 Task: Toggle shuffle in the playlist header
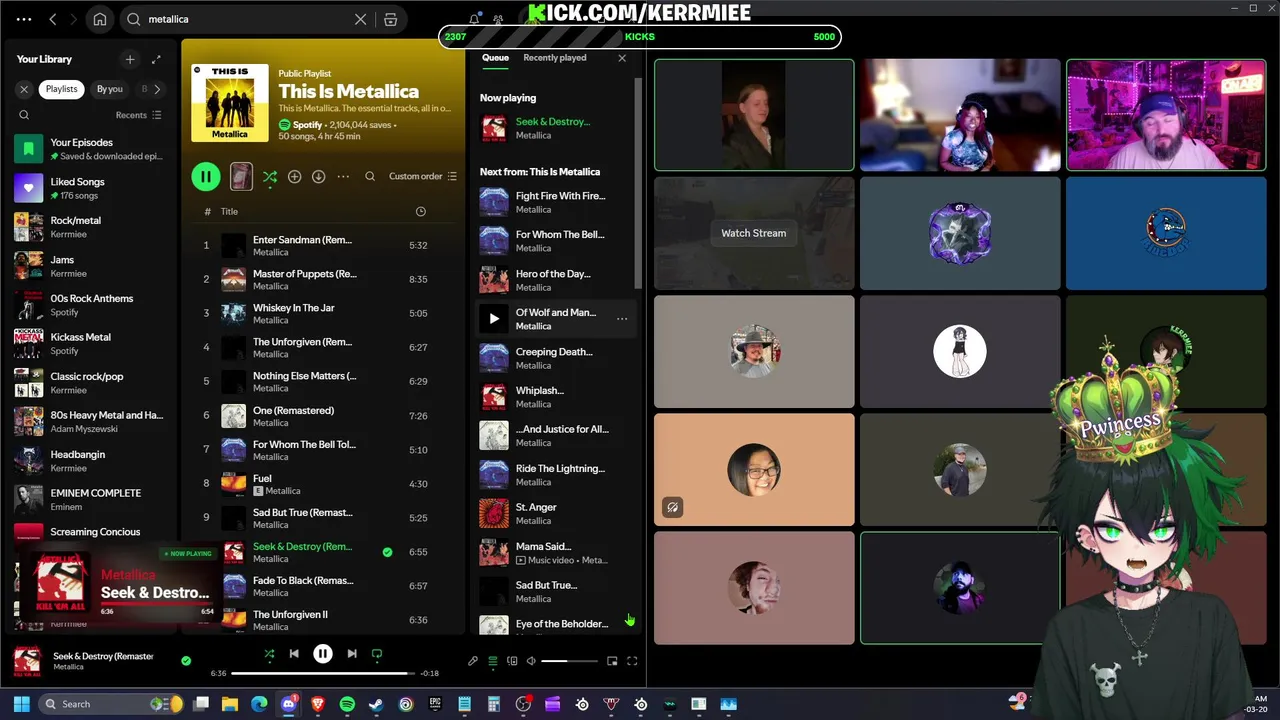(270, 177)
